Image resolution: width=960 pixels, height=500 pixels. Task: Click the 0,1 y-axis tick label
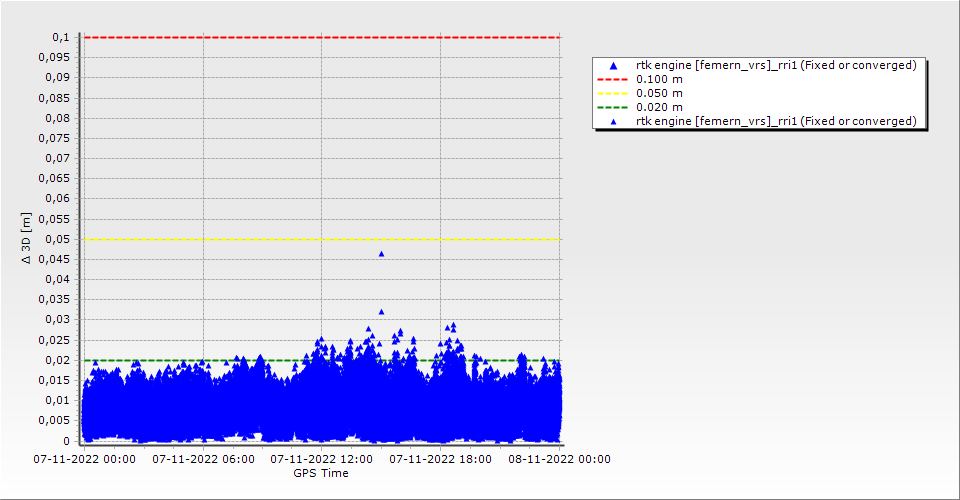[x=60, y=37]
